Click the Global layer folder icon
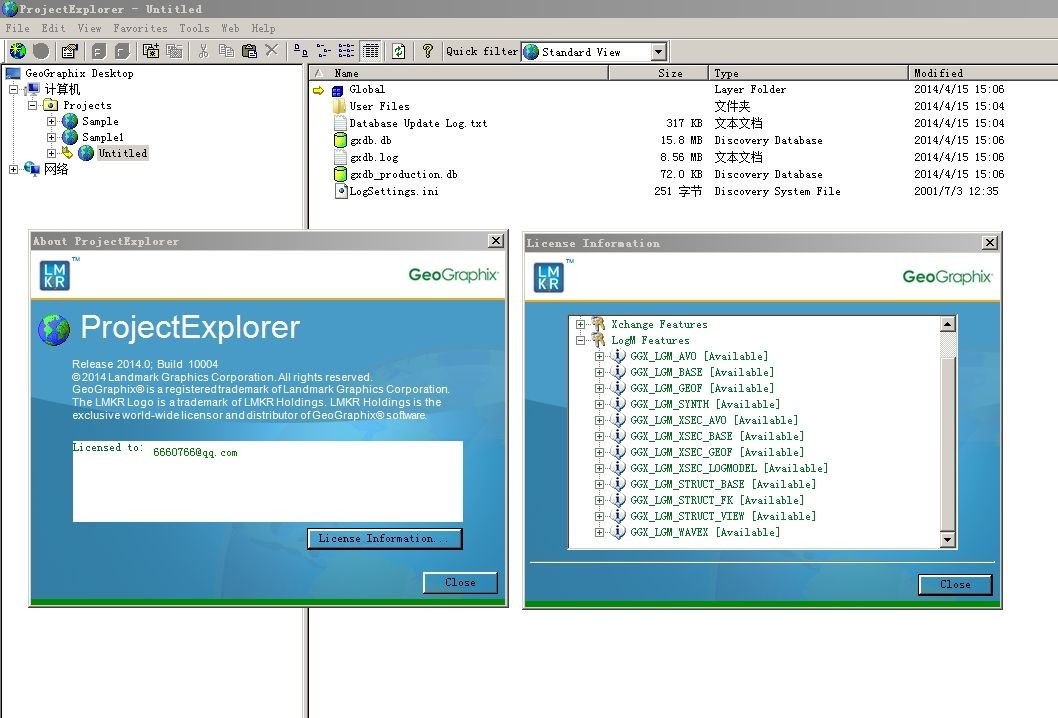The image size is (1058, 718). pyautogui.click(x=337, y=90)
